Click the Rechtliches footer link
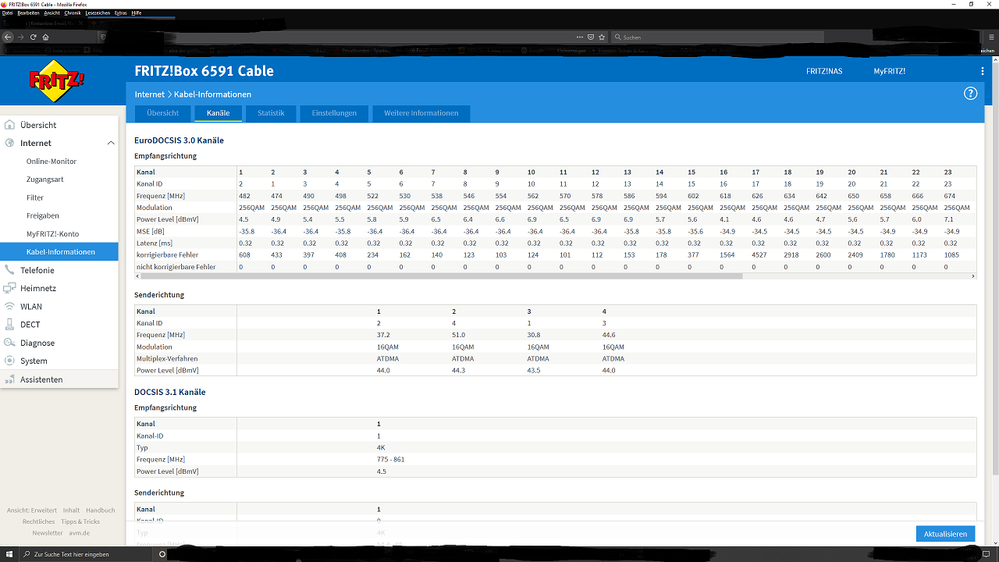 (x=38, y=522)
